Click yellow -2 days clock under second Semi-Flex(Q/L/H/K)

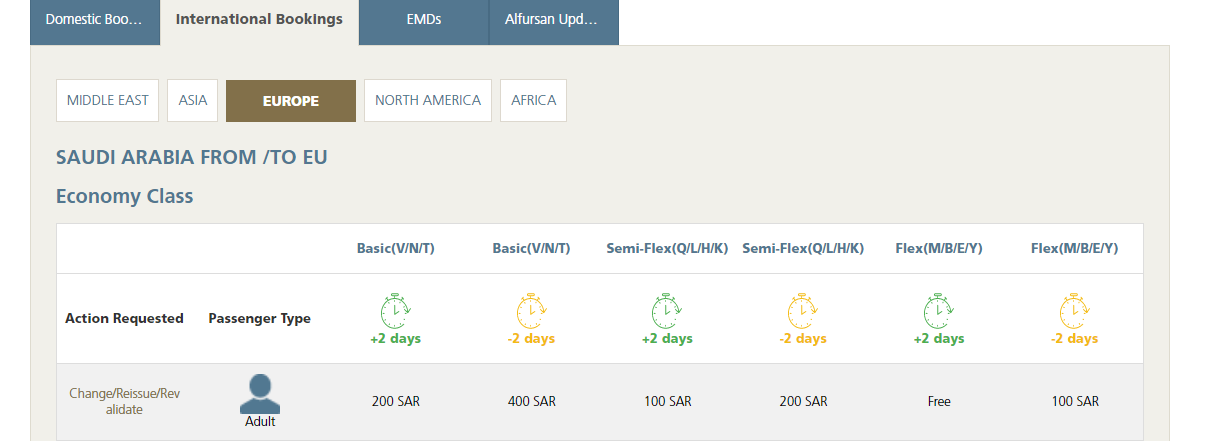tap(803, 311)
